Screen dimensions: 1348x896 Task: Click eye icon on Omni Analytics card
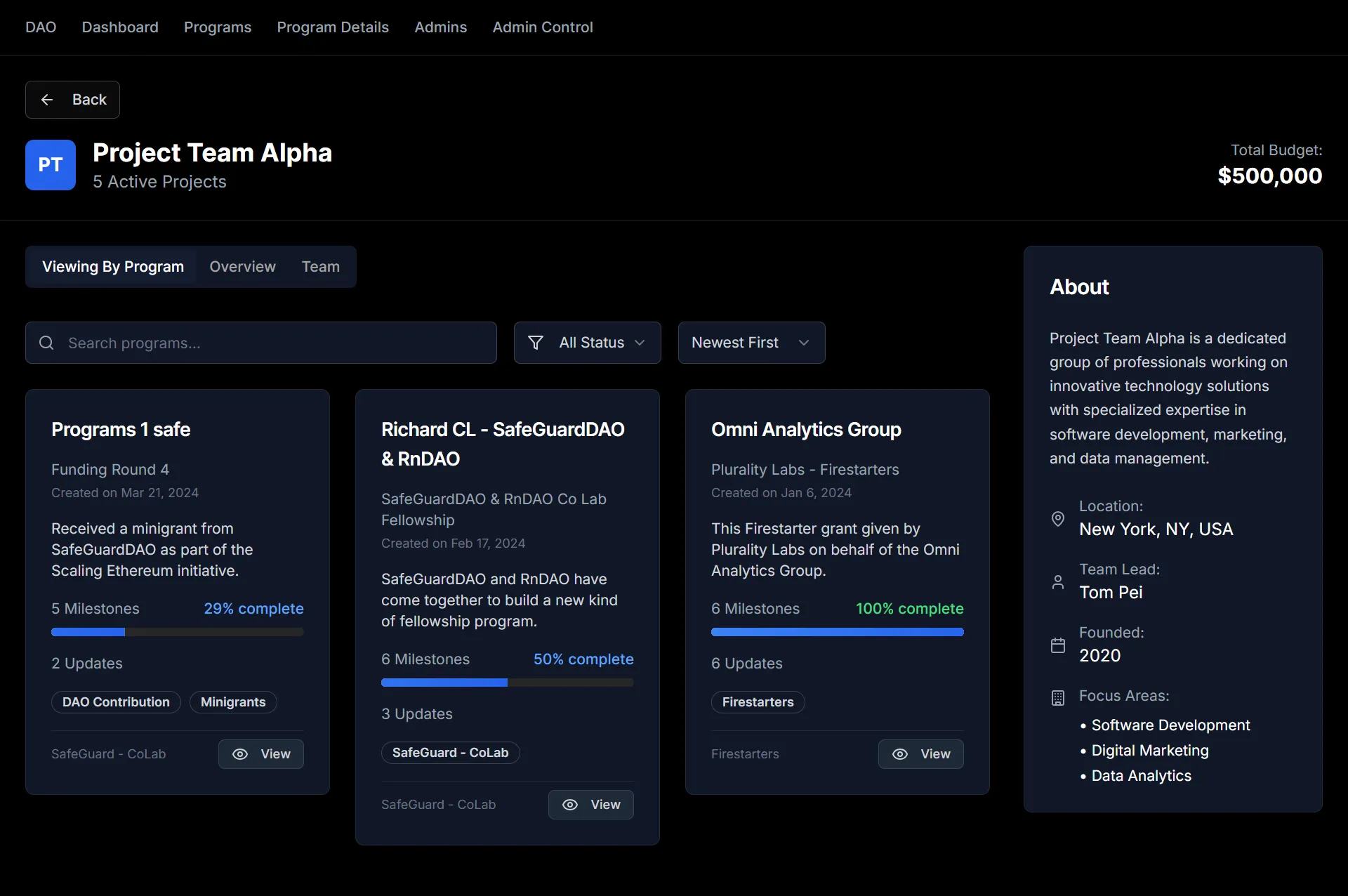coord(900,754)
